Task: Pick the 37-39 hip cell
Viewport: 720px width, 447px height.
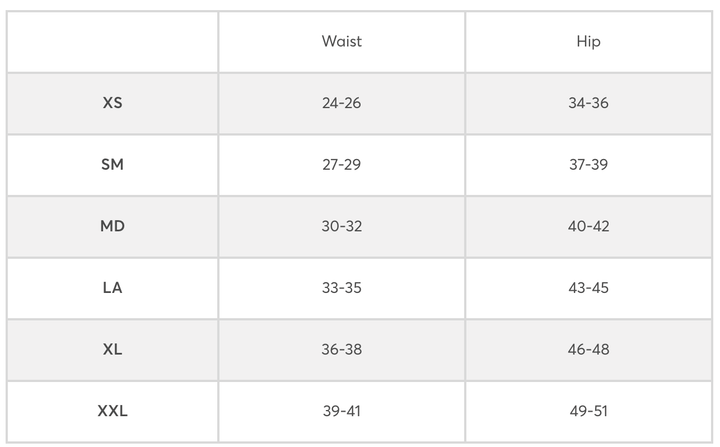Action: 588,164
